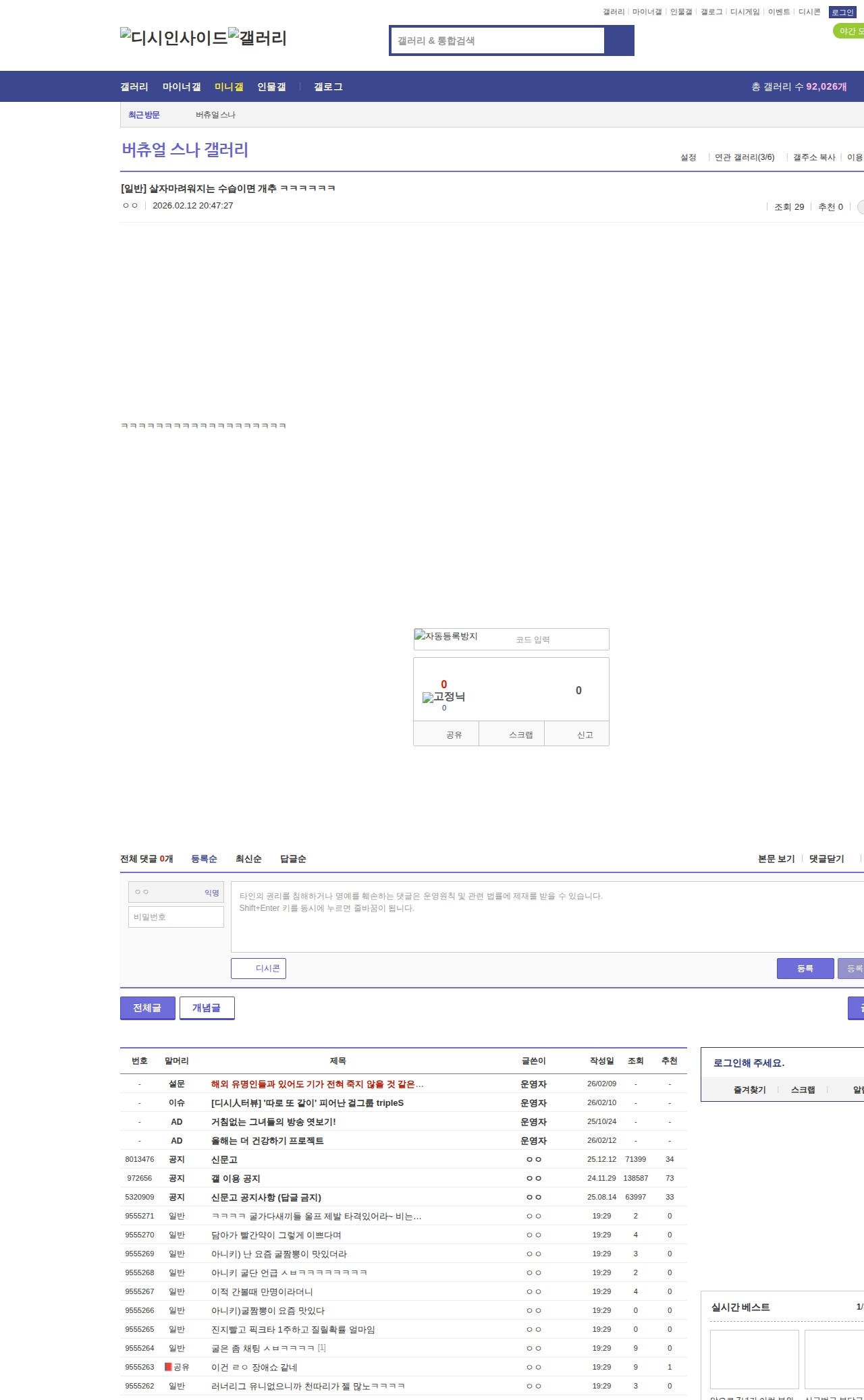864x1400 pixels.
Task: Open notice post 갤 이용 공지
Action: tap(236, 1178)
